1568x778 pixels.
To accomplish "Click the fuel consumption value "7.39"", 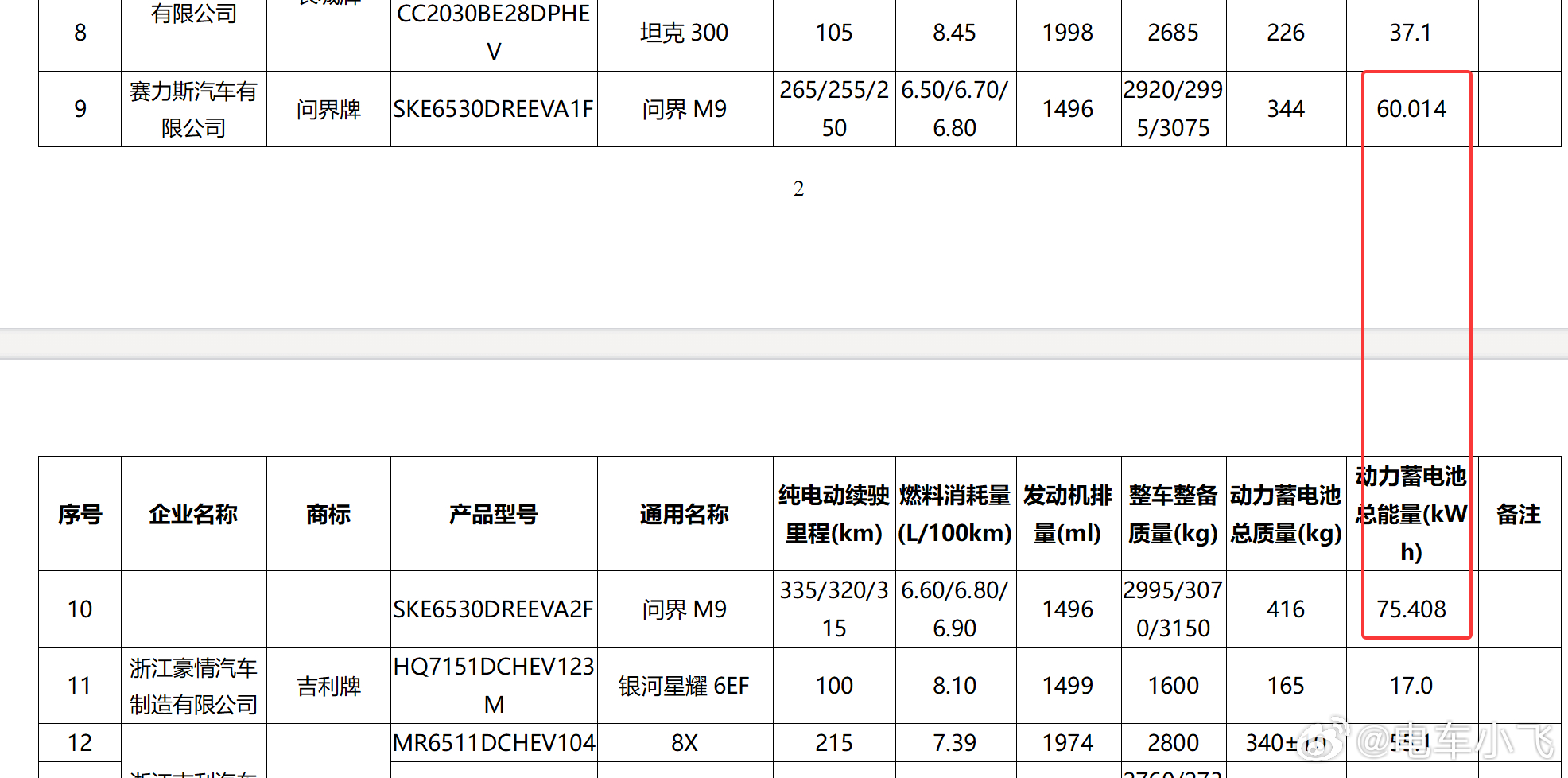I will (954, 743).
